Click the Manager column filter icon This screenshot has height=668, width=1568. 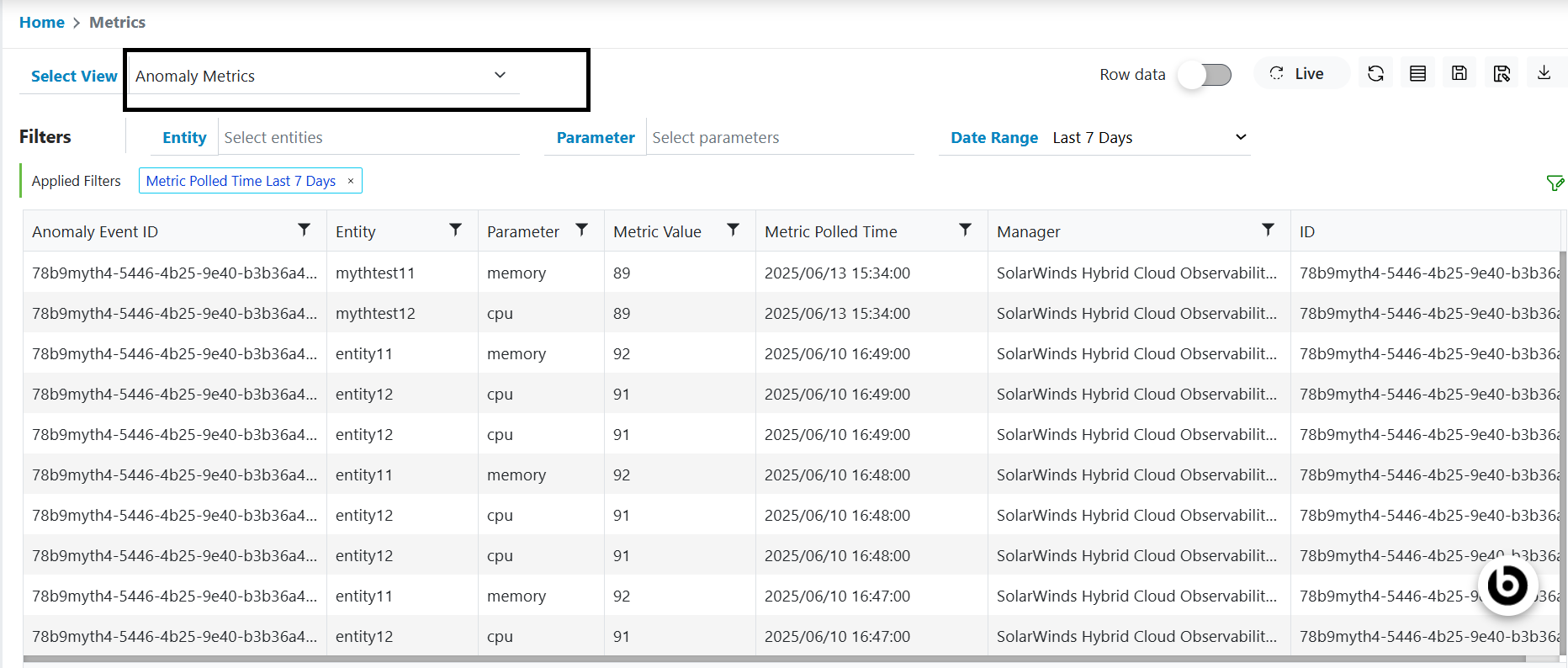1268,231
